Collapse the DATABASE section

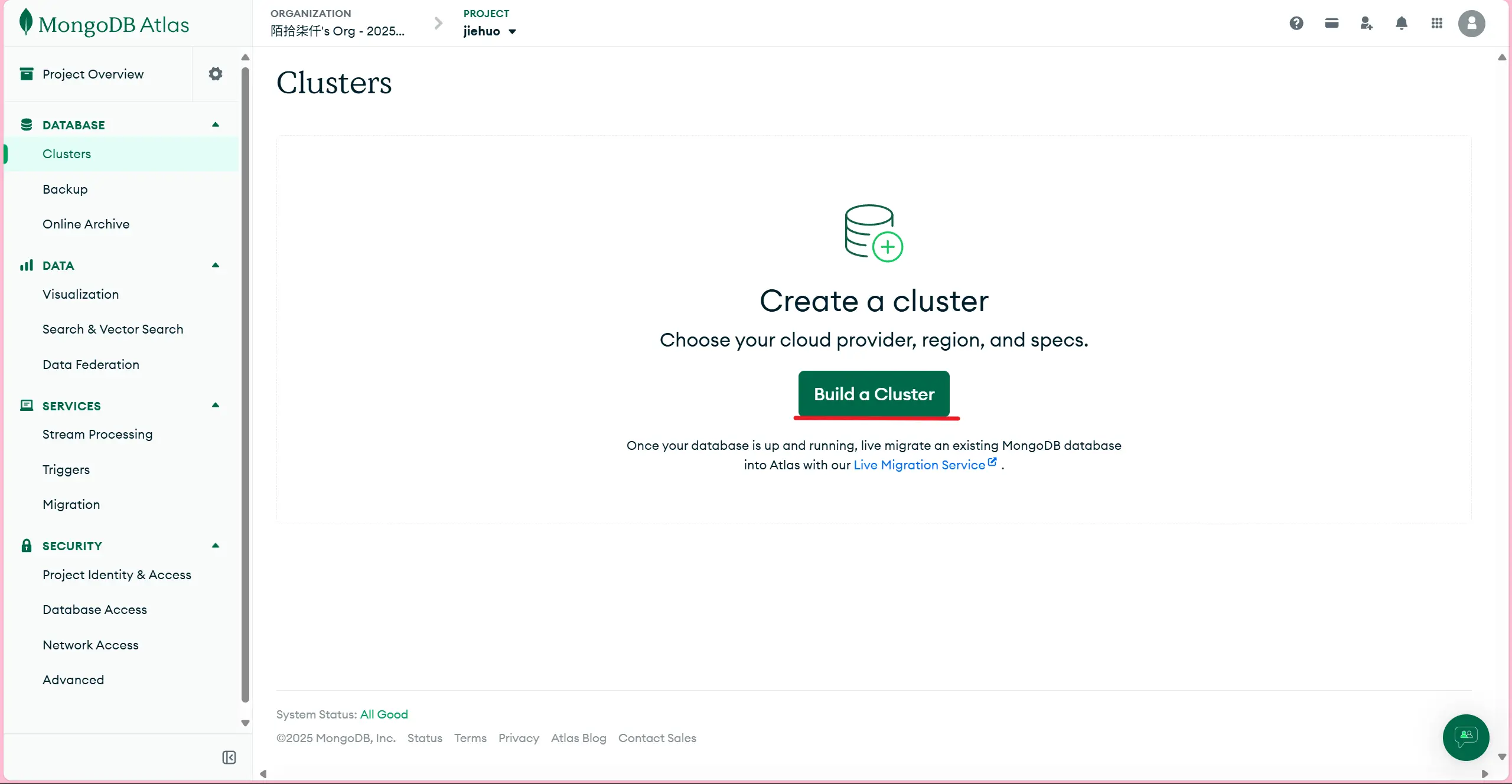coord(216,125)
